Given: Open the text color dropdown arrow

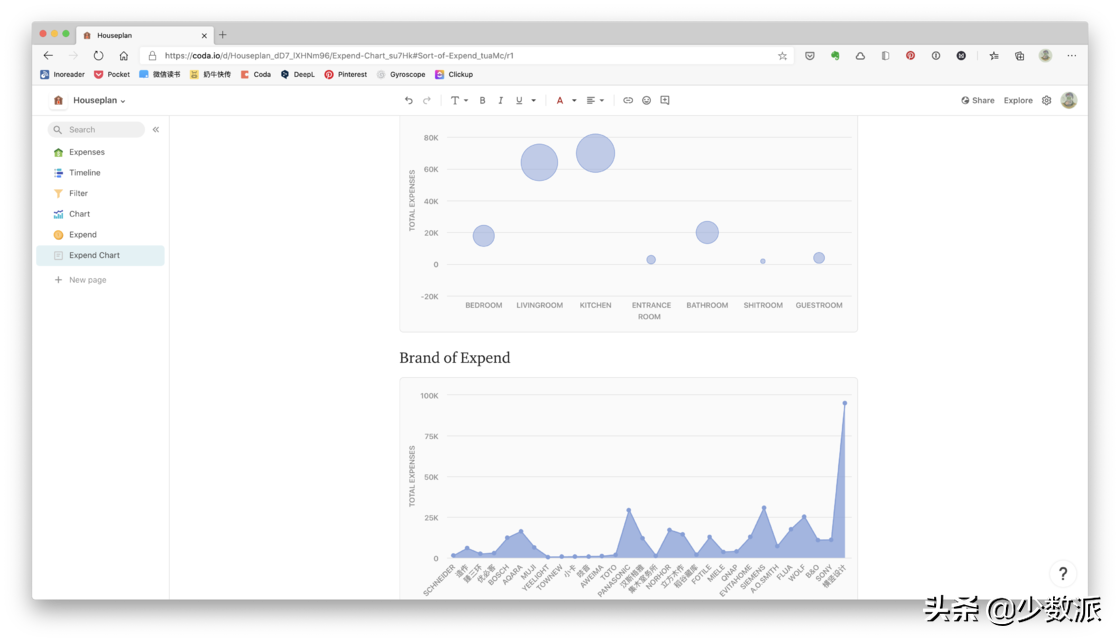Looking at the screenshot, I should click(x=574, y=101).
